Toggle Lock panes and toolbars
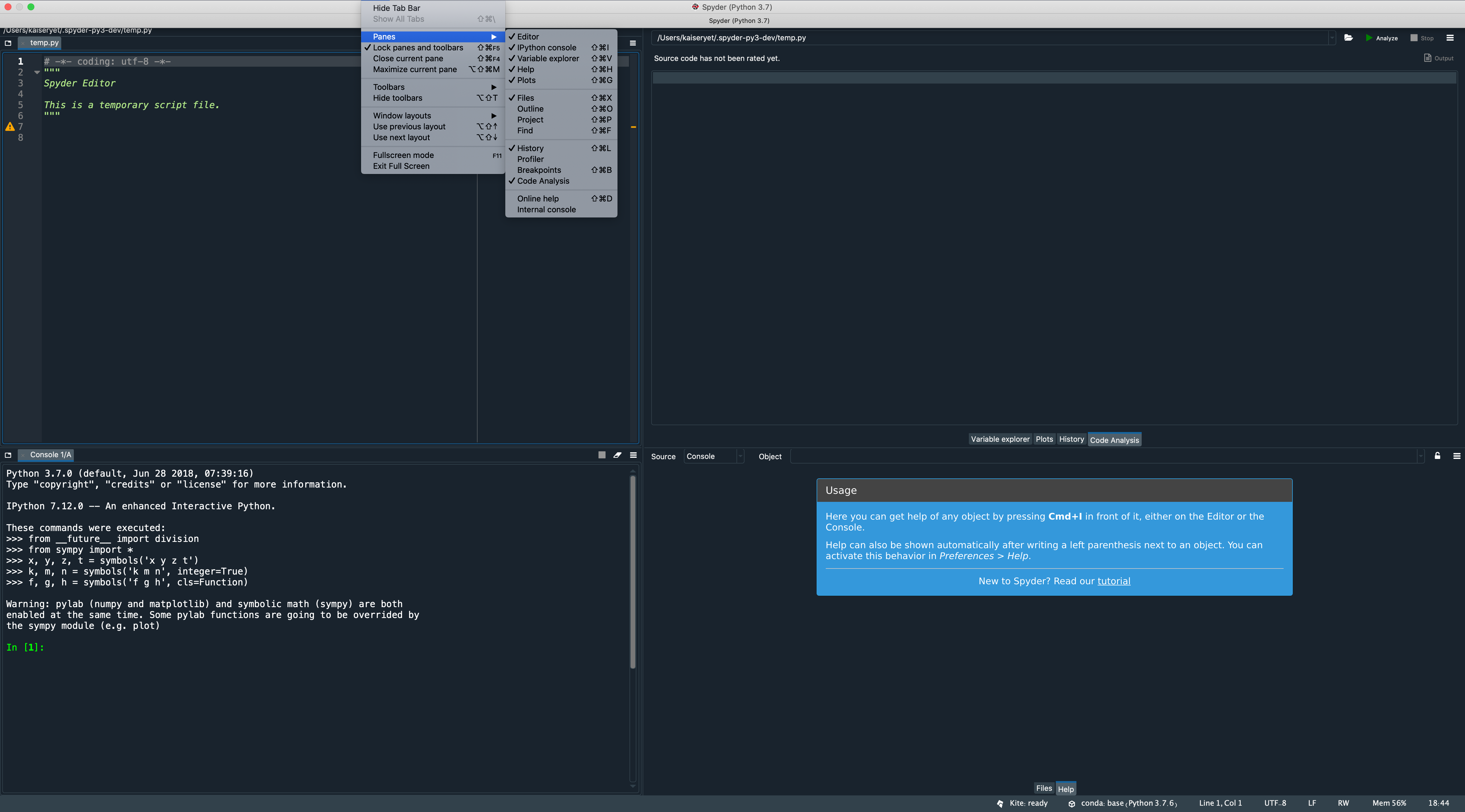Viewport: 1465px width, 812px height. click(417, 48)
